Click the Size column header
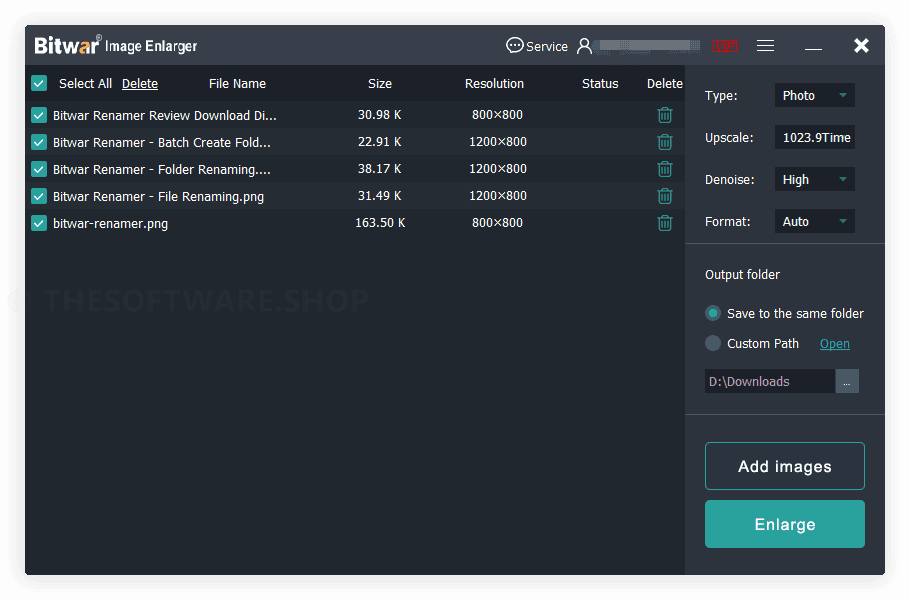 click(380, 84)
